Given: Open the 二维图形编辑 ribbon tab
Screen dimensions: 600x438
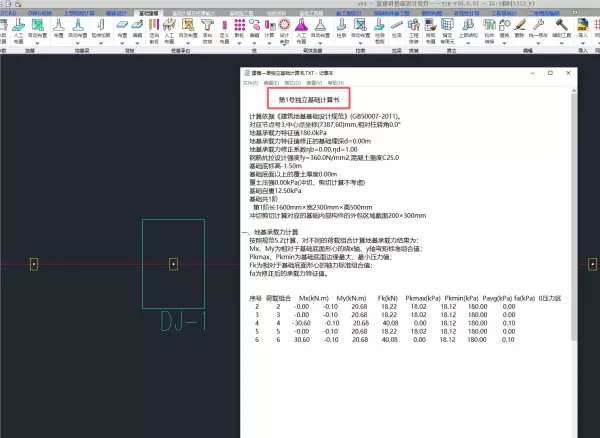Looking at the screenshot, I should click(x=544, y=13).
